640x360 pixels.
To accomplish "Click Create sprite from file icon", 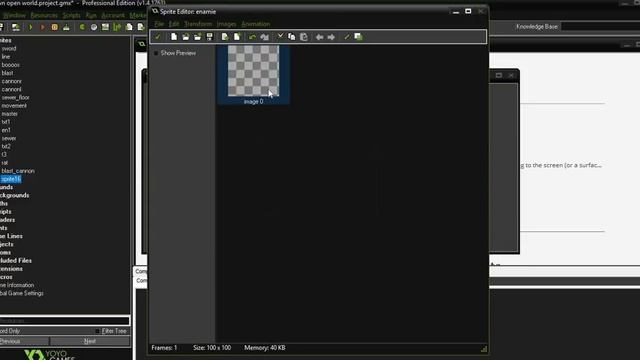I will click(x=186, y=37).
